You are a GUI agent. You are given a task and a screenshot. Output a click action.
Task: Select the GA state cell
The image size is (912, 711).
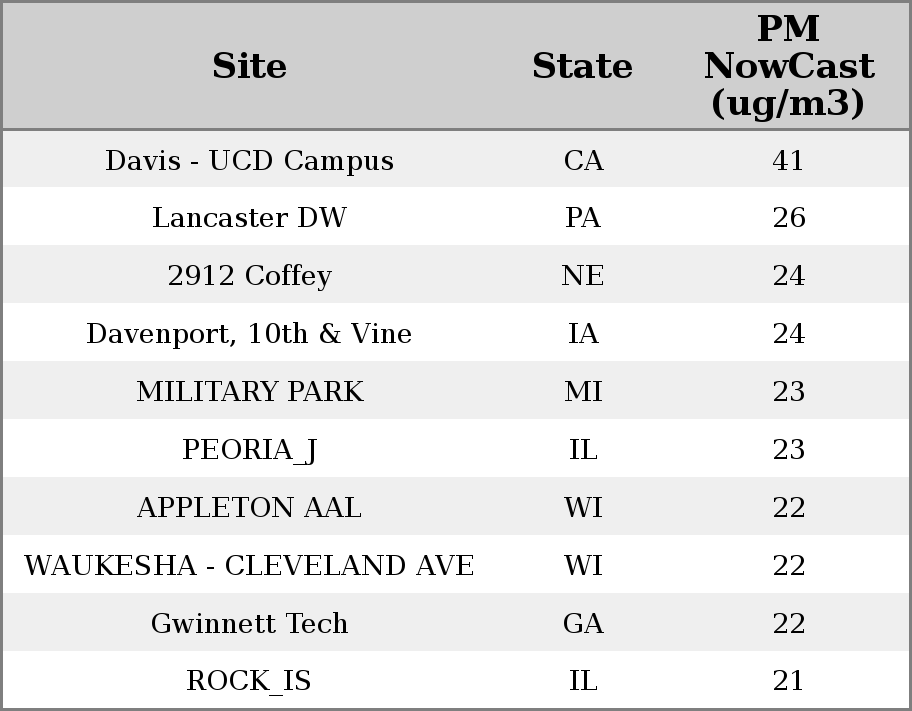pos(583,624)
